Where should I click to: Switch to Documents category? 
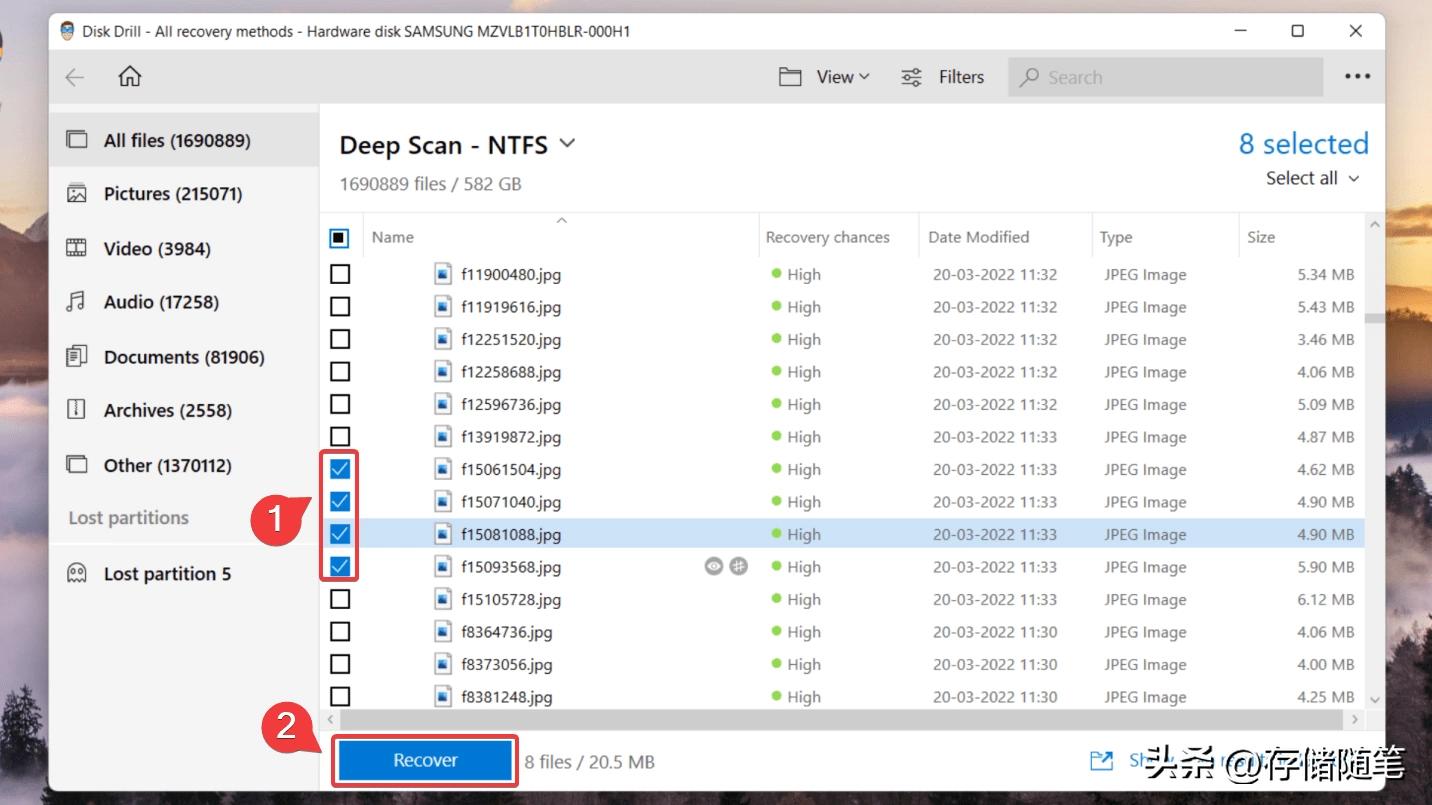(183, 357)
